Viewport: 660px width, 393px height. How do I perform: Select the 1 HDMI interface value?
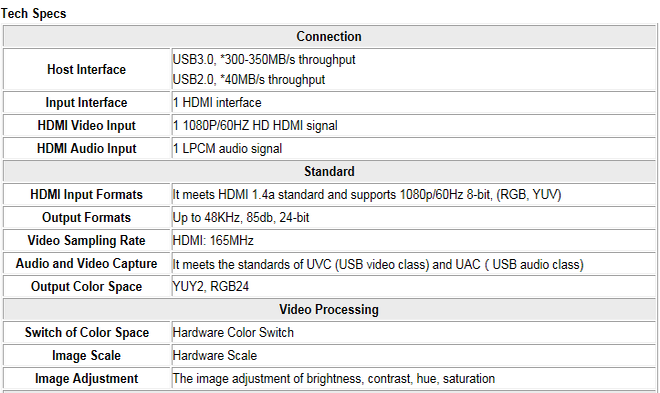point(217,103)
